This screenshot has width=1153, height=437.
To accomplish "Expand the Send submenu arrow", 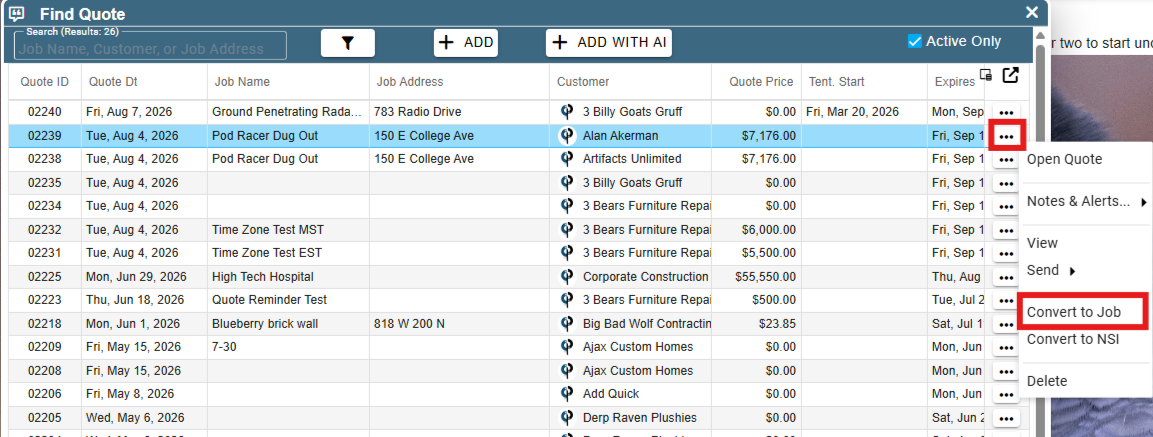I will pyautogui.click(x=1072, y=271).
